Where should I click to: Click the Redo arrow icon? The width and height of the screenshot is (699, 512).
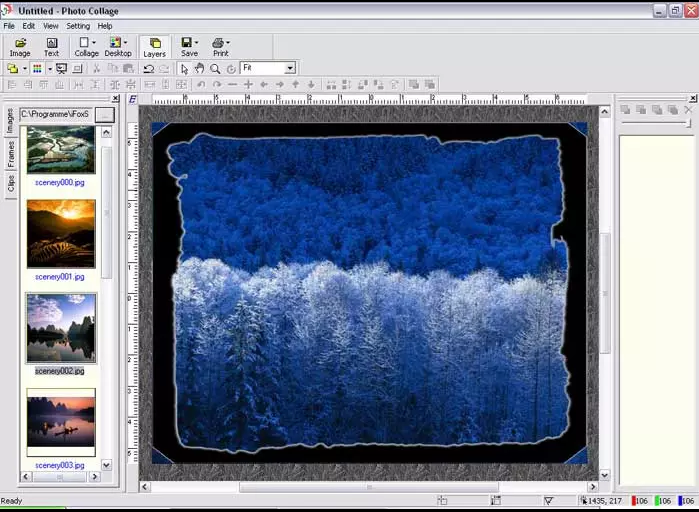coord(164,69)
